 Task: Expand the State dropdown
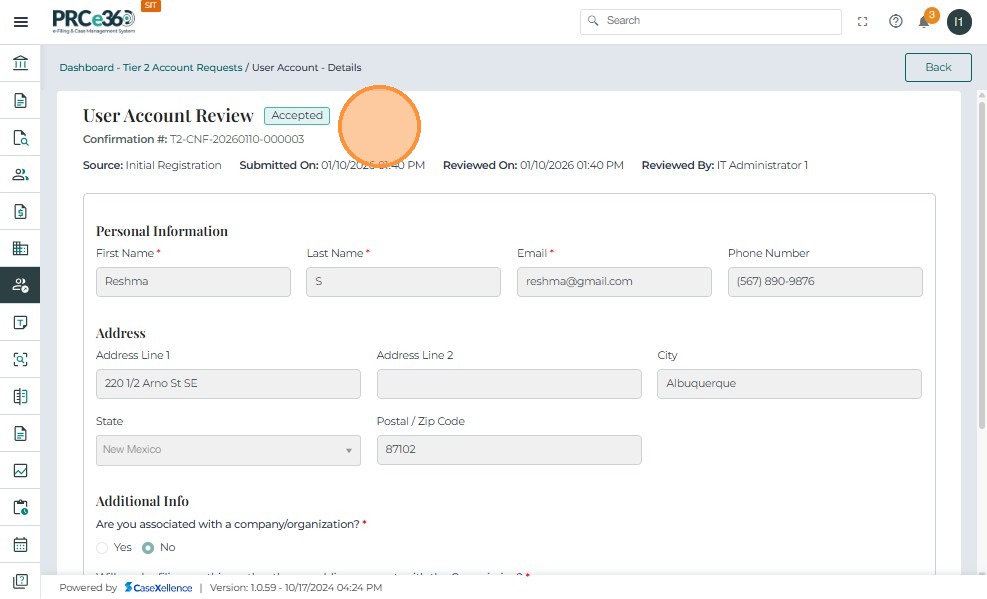(228, 450)
